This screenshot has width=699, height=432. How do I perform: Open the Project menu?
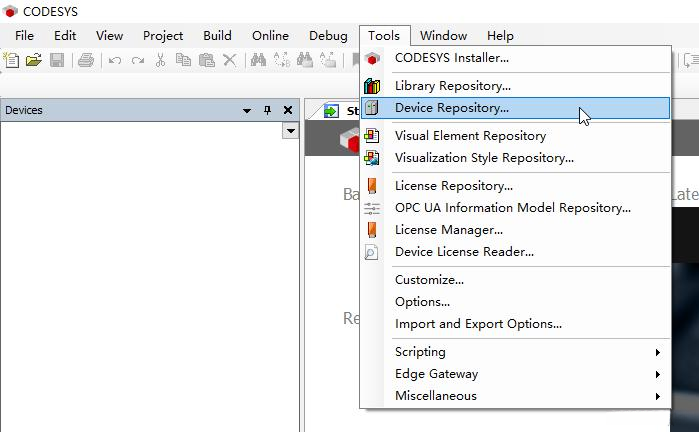[x=163, y=36]
